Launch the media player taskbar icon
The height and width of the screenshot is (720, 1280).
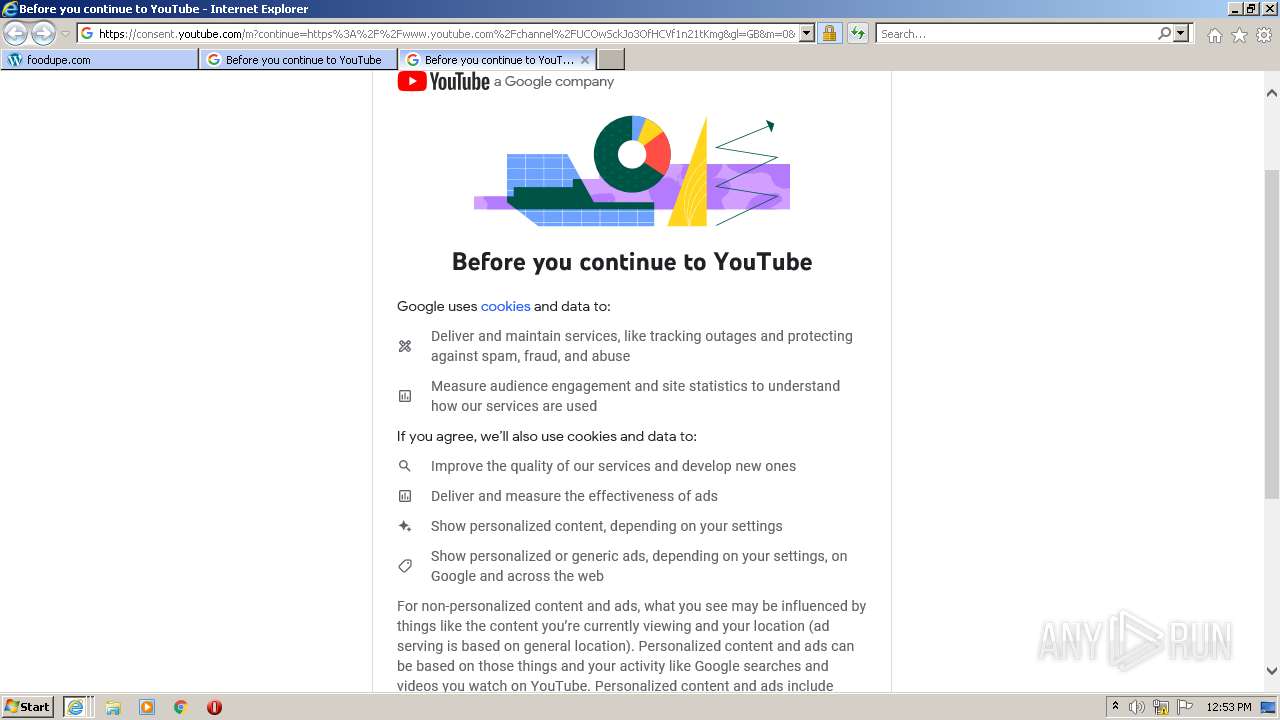[147, 707]
